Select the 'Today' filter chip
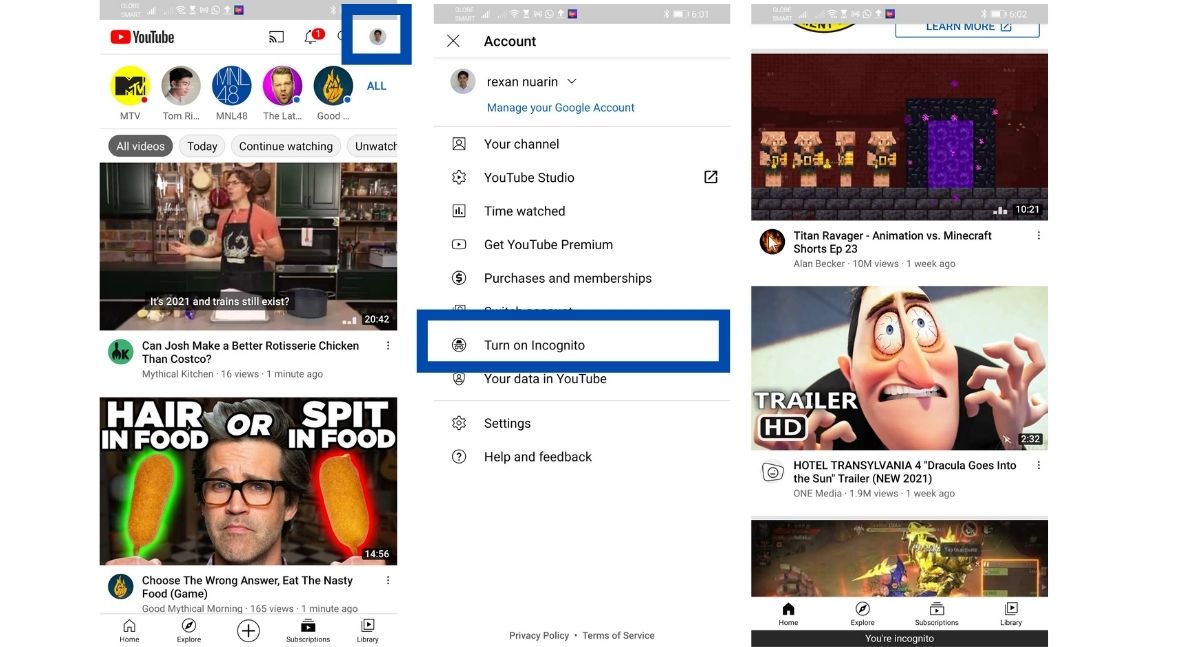Viewport: 1200px width, 647px height. coord(202,146)
